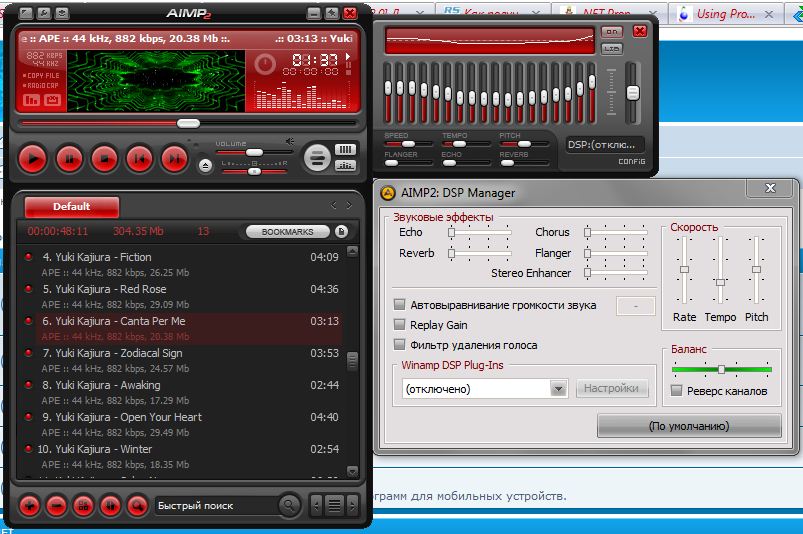Open sort options with red arrows button

click(110, 506)
